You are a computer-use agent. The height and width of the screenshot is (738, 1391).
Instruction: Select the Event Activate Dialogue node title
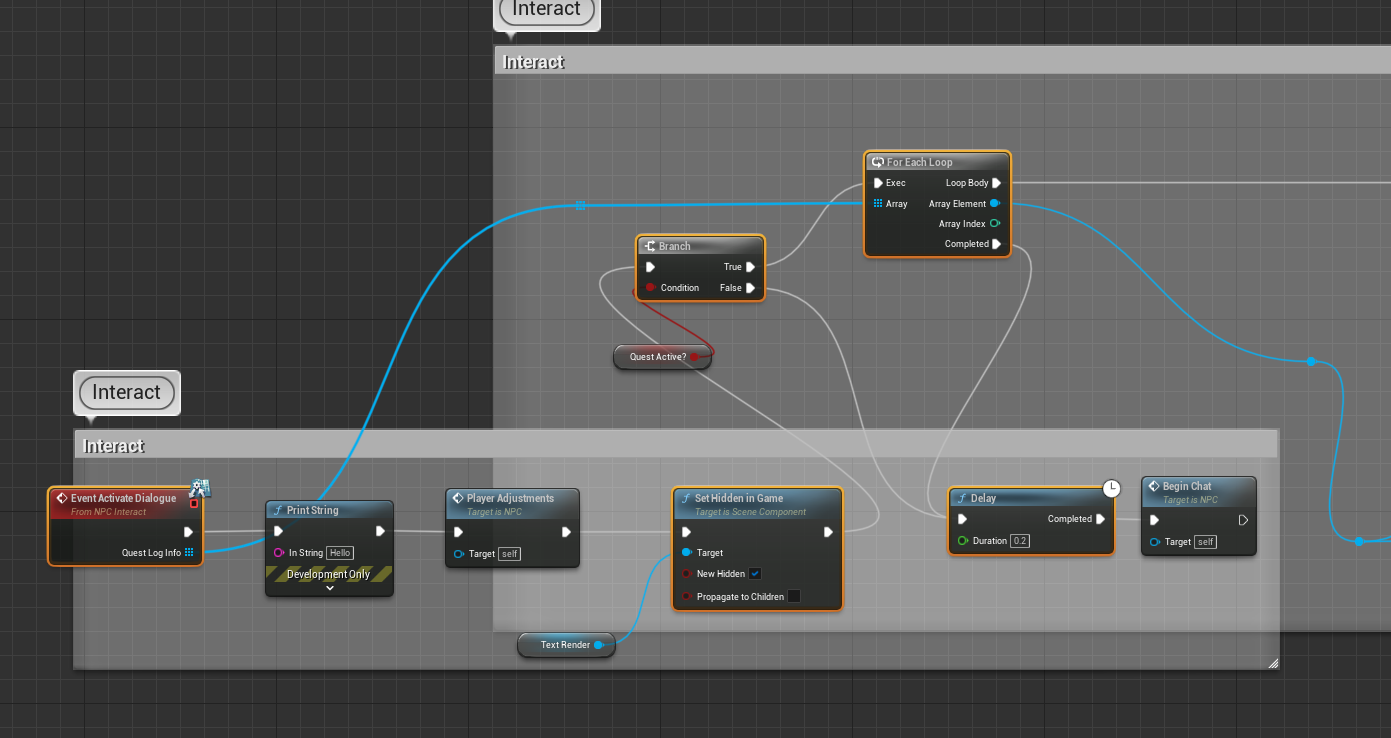(123, 498)
